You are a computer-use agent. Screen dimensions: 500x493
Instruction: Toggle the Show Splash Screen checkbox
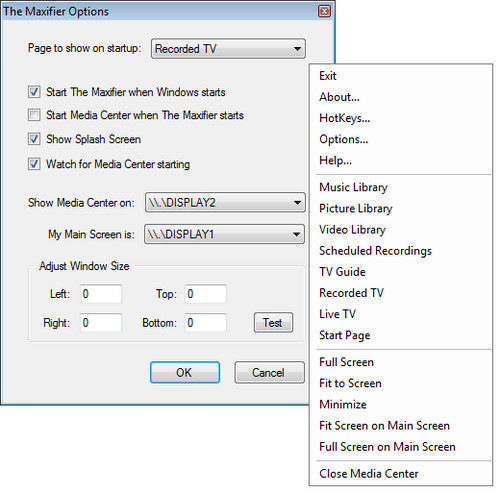[x=34, y=139]
